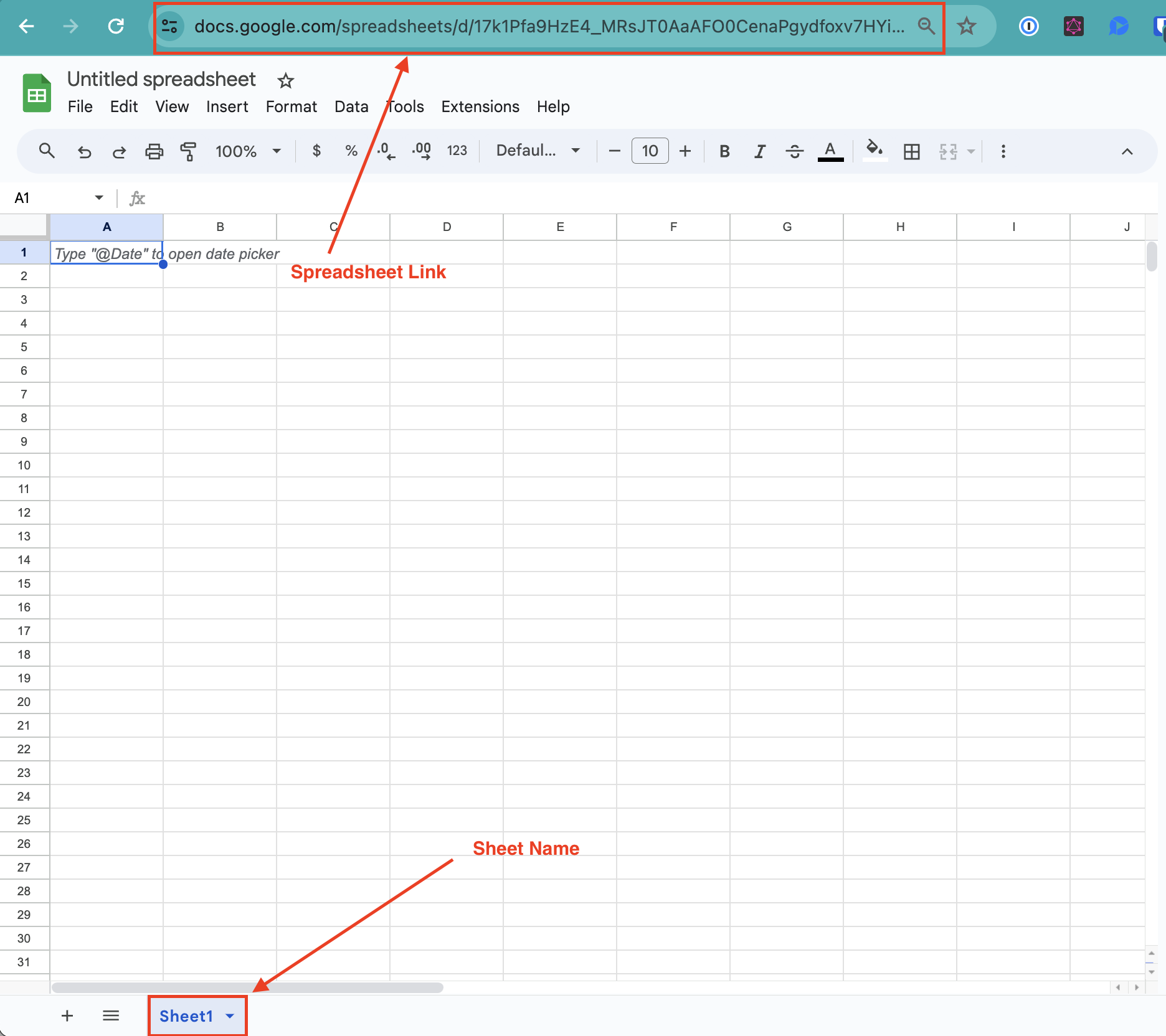The image size is (1166, 1036).
Task: Click the horizontal scrollbar thumb
Action: coord(247,987)
